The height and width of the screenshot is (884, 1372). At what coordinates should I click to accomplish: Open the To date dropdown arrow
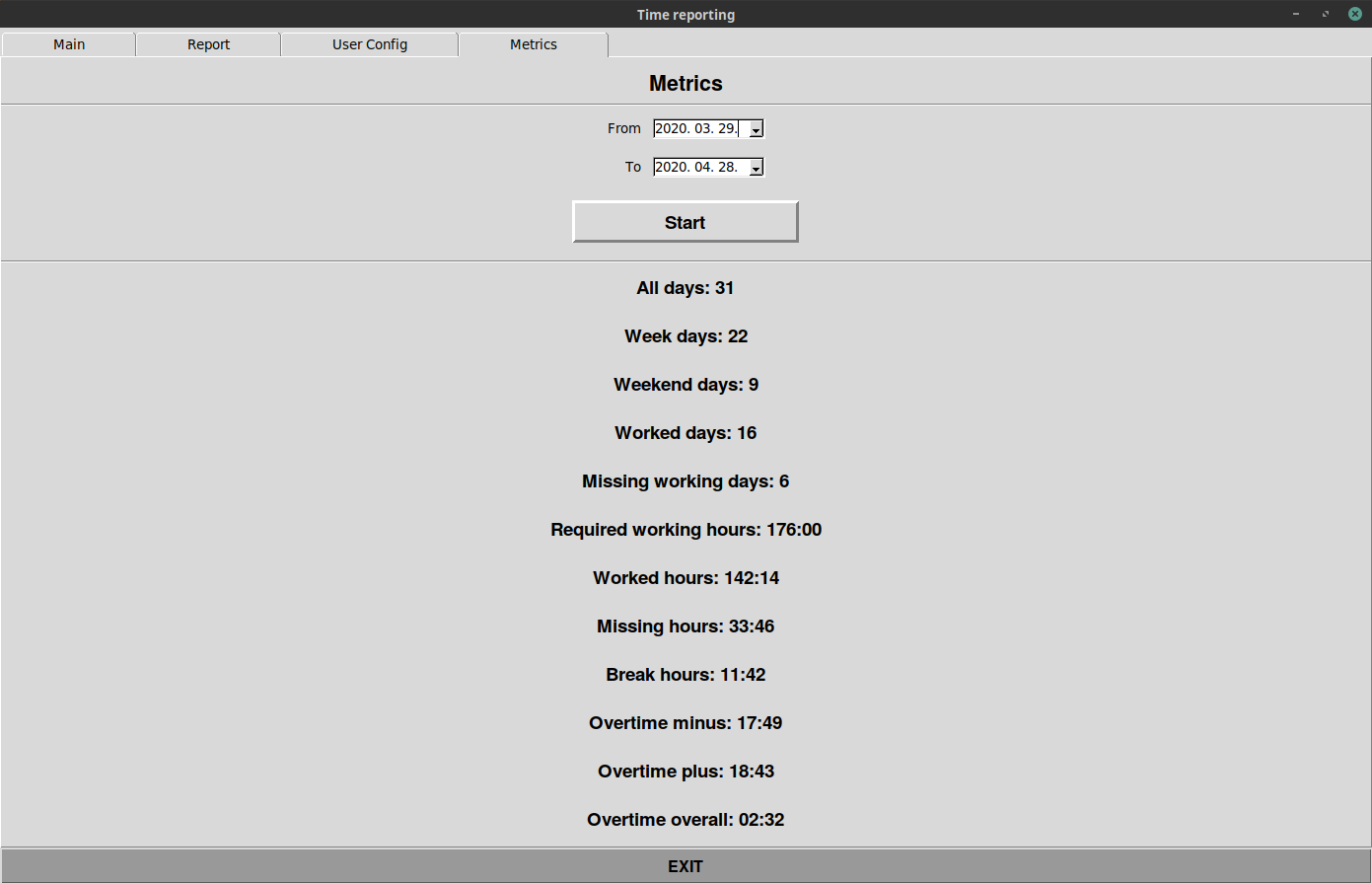click(x=757, y=168)
